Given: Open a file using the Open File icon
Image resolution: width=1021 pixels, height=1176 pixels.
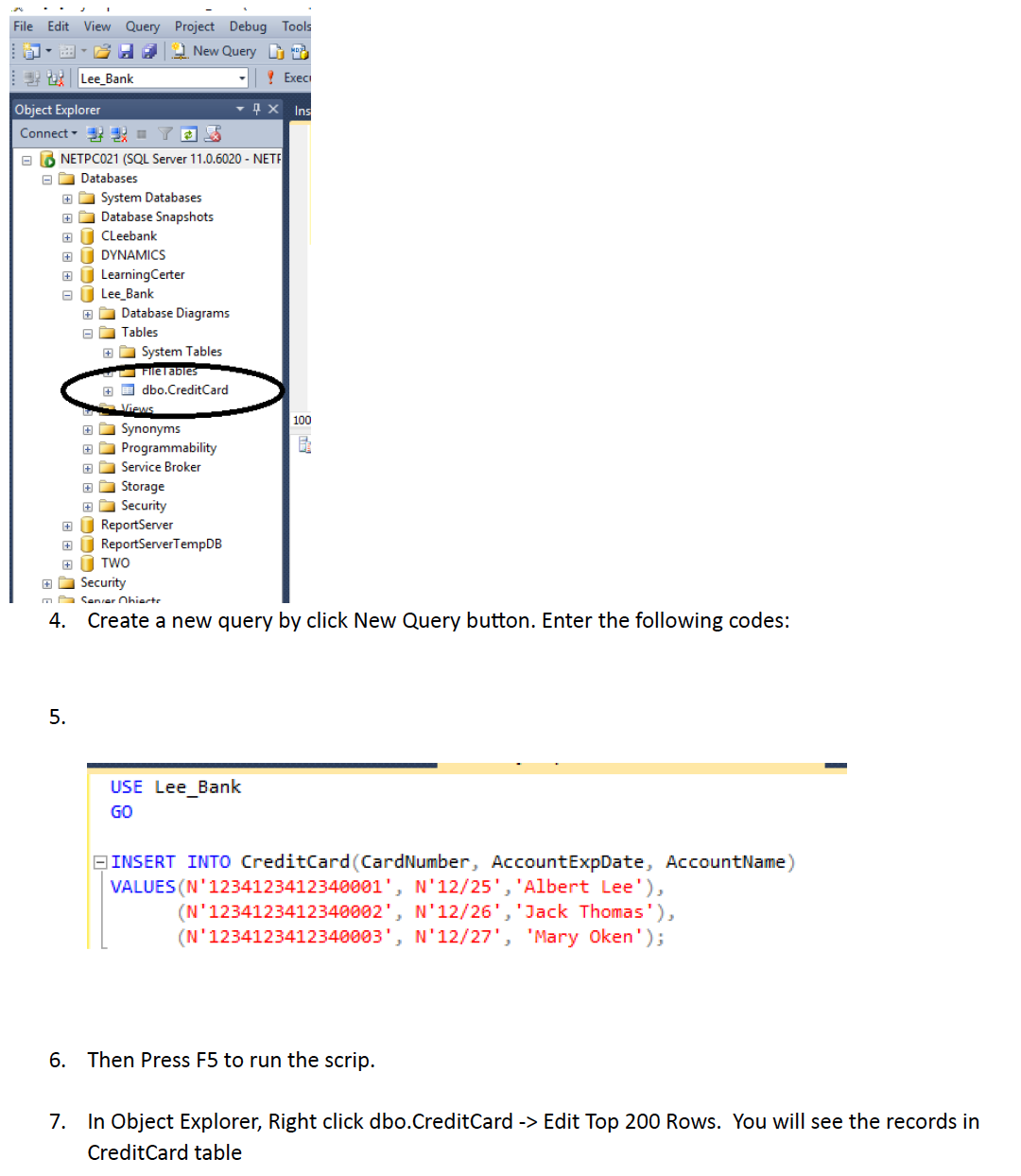Looking at the screenshot, I should point(100,51).
